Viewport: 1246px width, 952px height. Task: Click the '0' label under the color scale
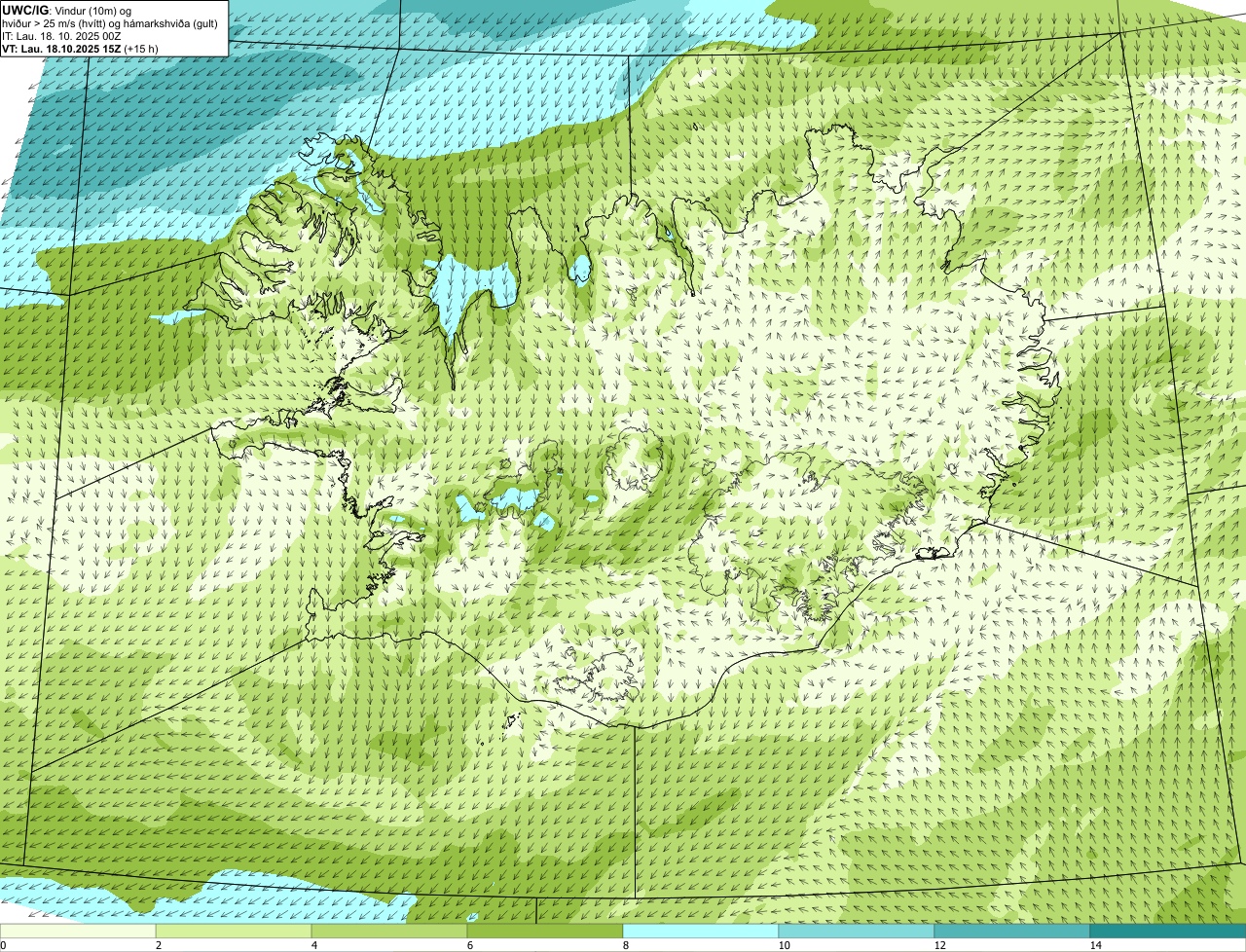(3, 945)
